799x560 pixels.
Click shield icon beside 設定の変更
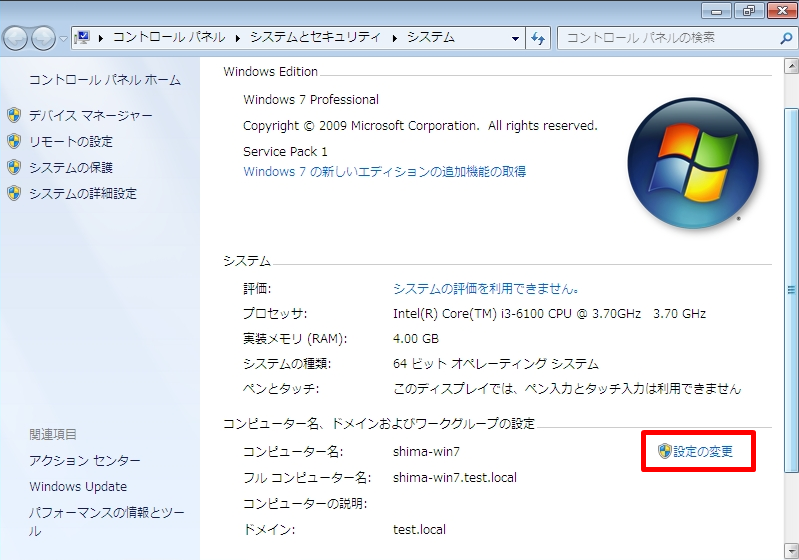click(664, 451)
